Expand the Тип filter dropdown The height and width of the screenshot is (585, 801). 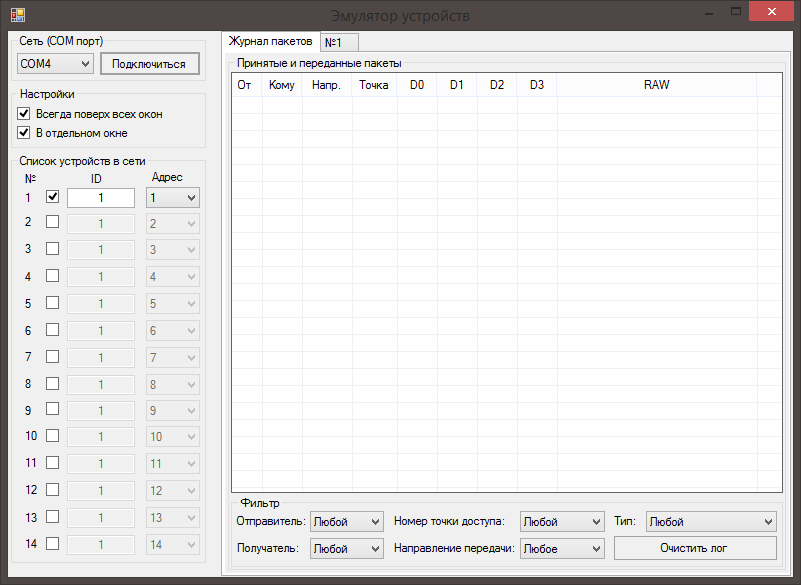point(711,522)
